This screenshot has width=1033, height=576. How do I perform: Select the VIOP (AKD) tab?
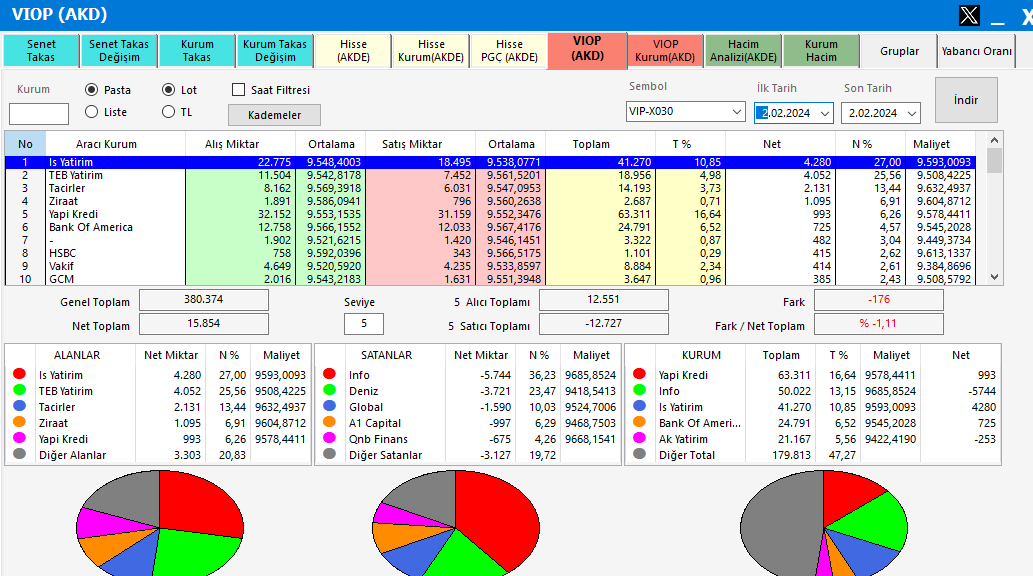pos(587,49)
